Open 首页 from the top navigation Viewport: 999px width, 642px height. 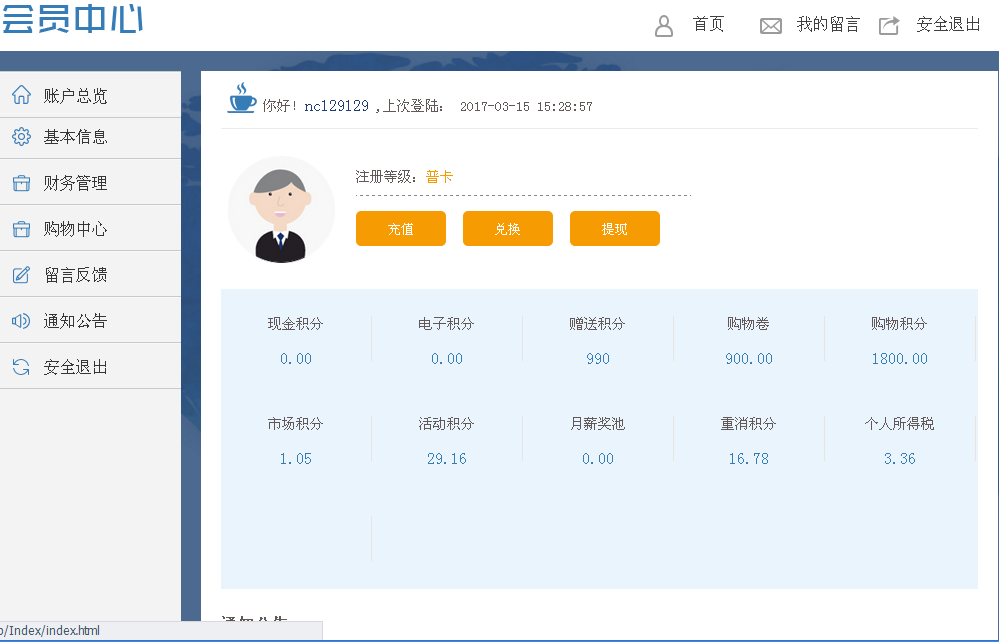(x=708, y=25)
